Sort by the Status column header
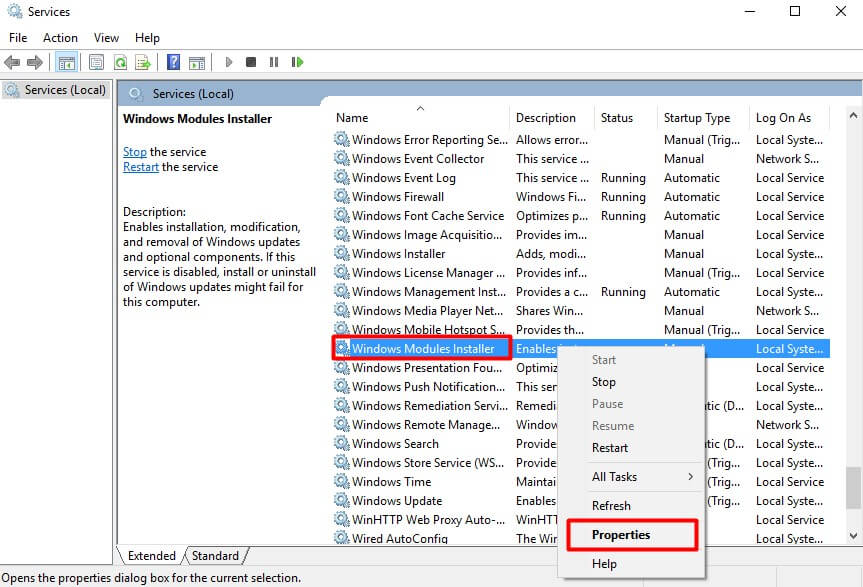 [x=625, y=118]
